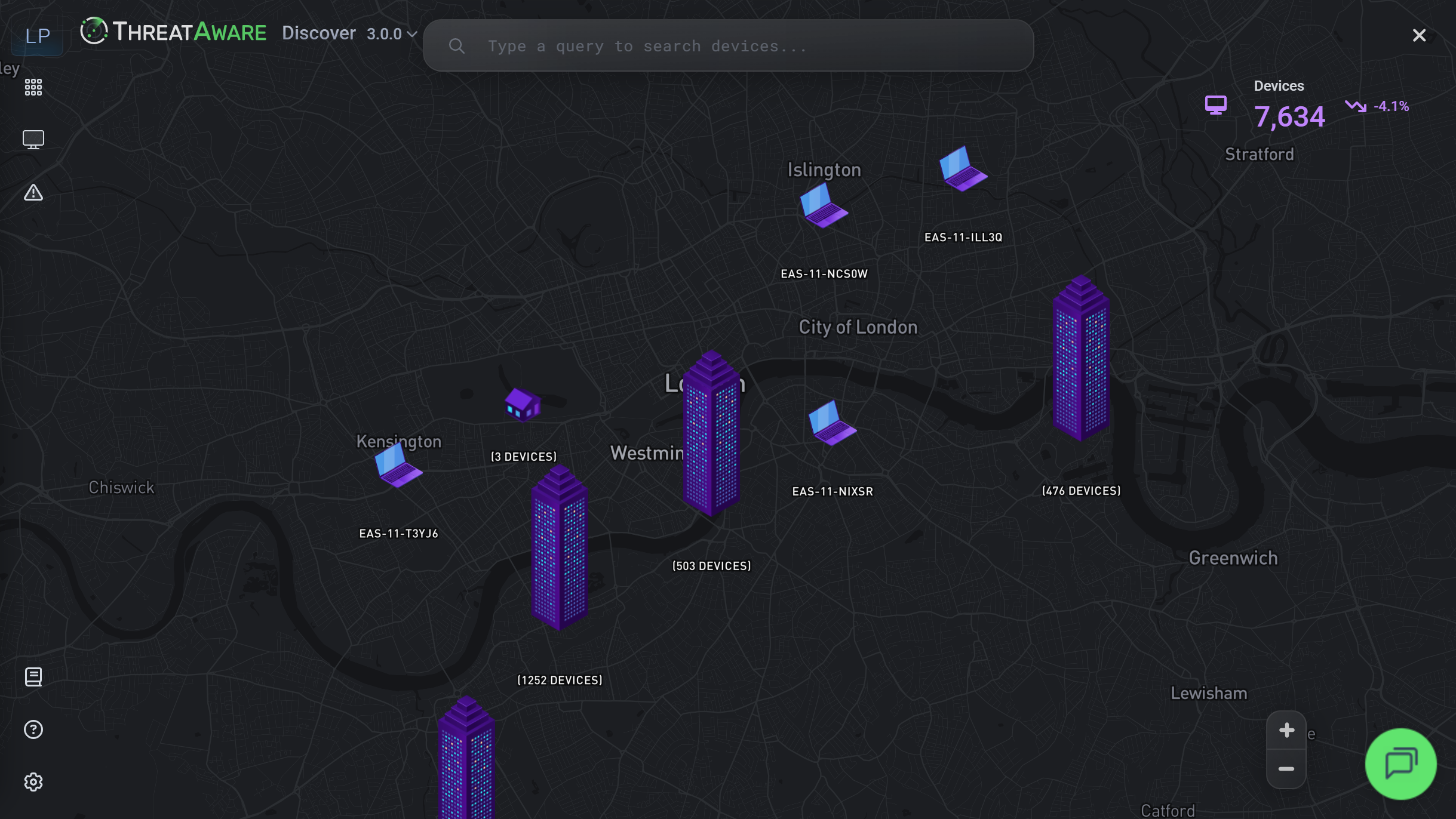Select the 3 devices house marker

tap(523, 405)
